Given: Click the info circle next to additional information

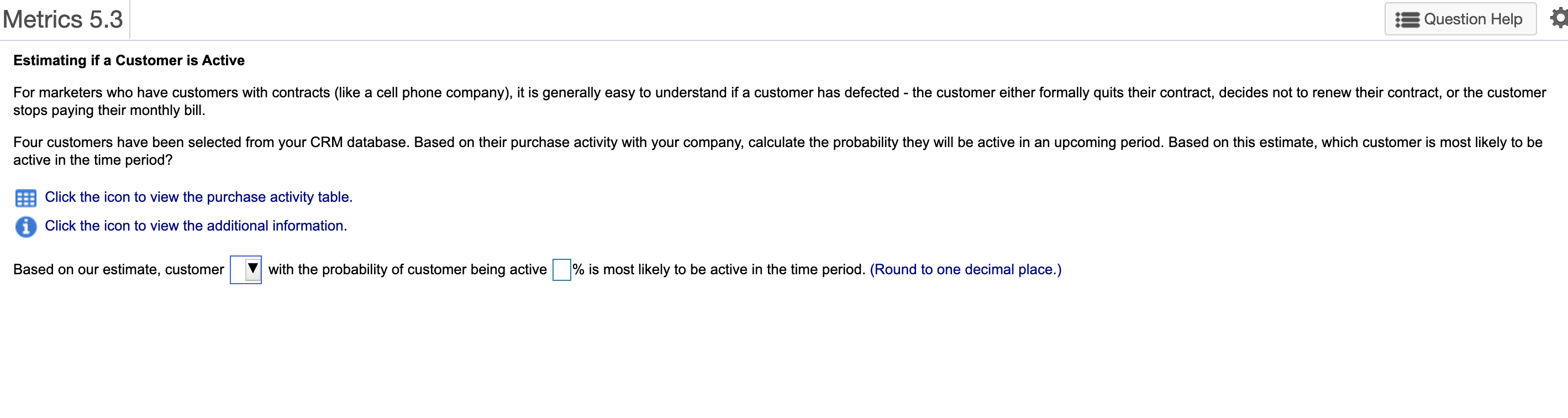Looking at the screenshot, I should pyautogui.click(x=25, y=226).
